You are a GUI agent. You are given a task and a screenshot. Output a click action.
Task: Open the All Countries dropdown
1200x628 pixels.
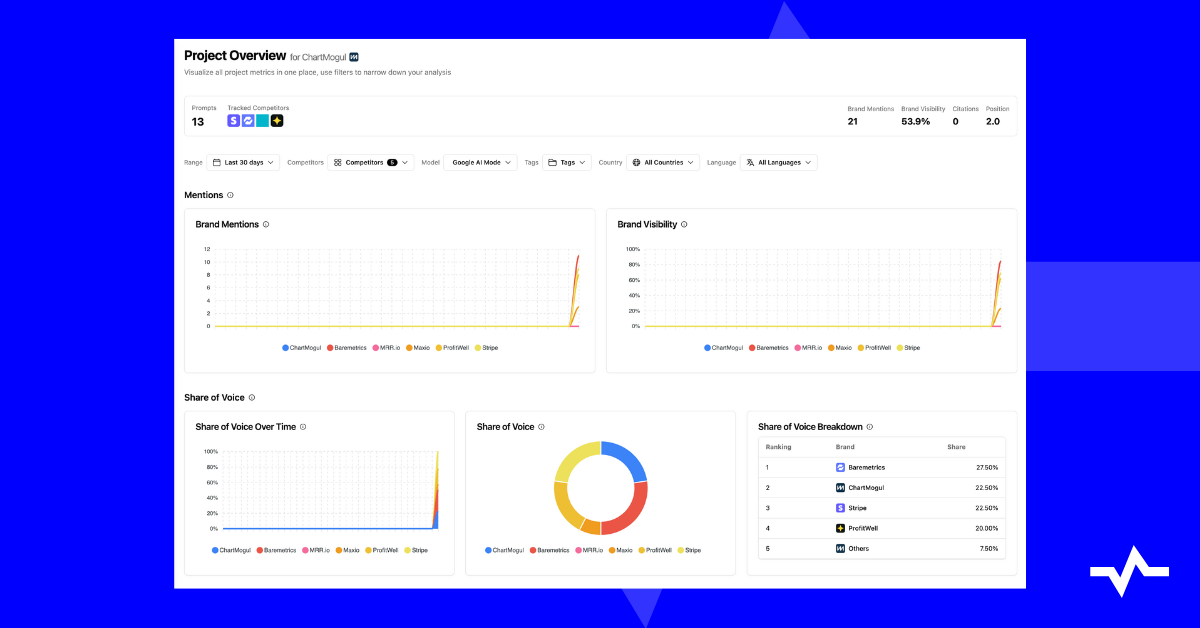663,162
